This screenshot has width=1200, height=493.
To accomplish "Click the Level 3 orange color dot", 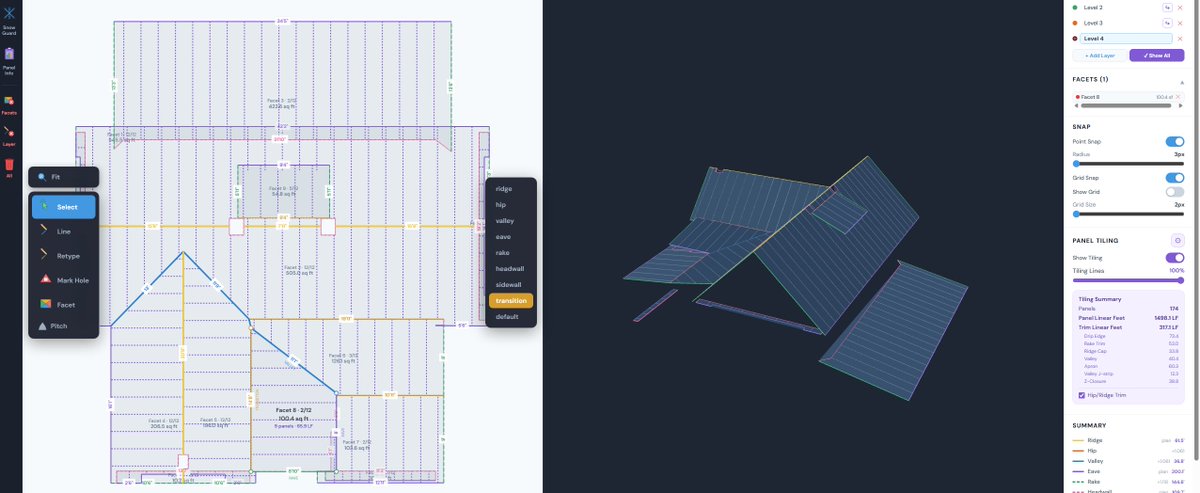I will (1075, 22).
